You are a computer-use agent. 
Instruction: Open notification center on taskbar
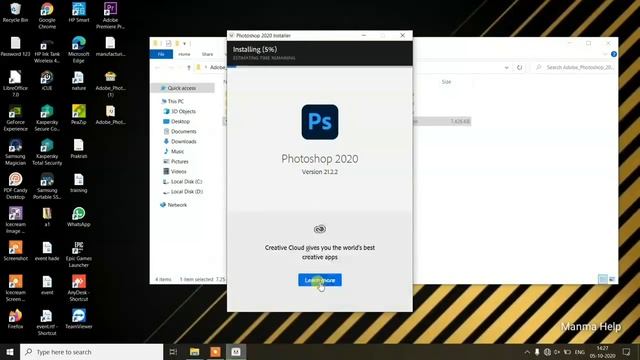click(626, 352)
